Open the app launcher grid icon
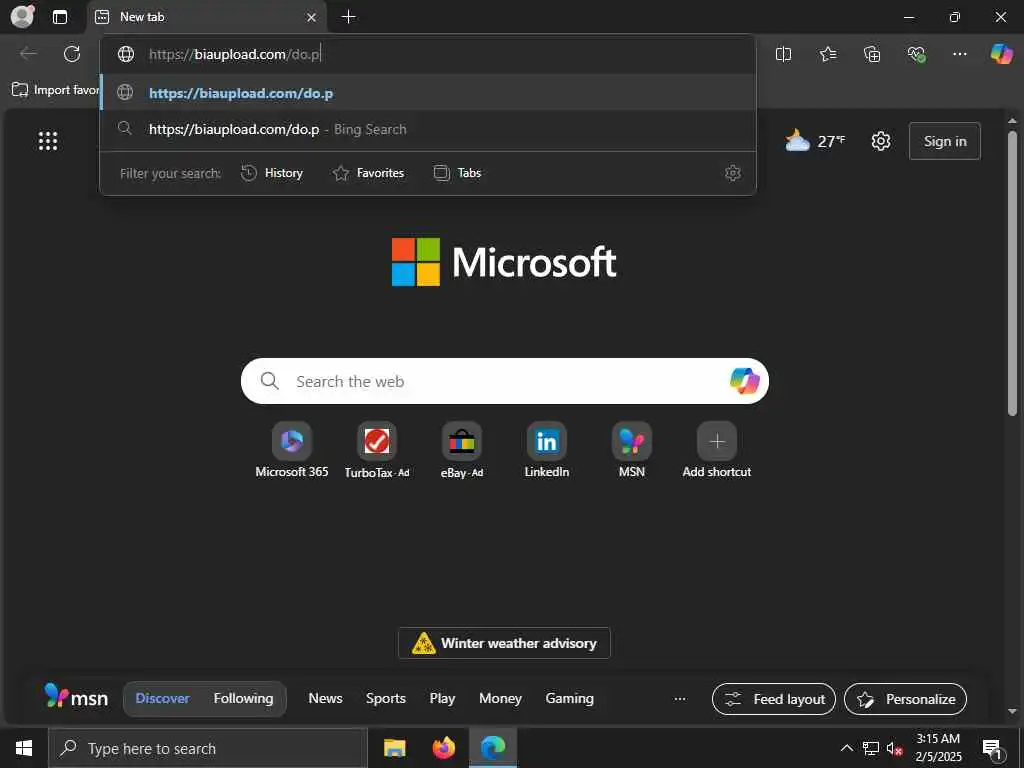 48,141
